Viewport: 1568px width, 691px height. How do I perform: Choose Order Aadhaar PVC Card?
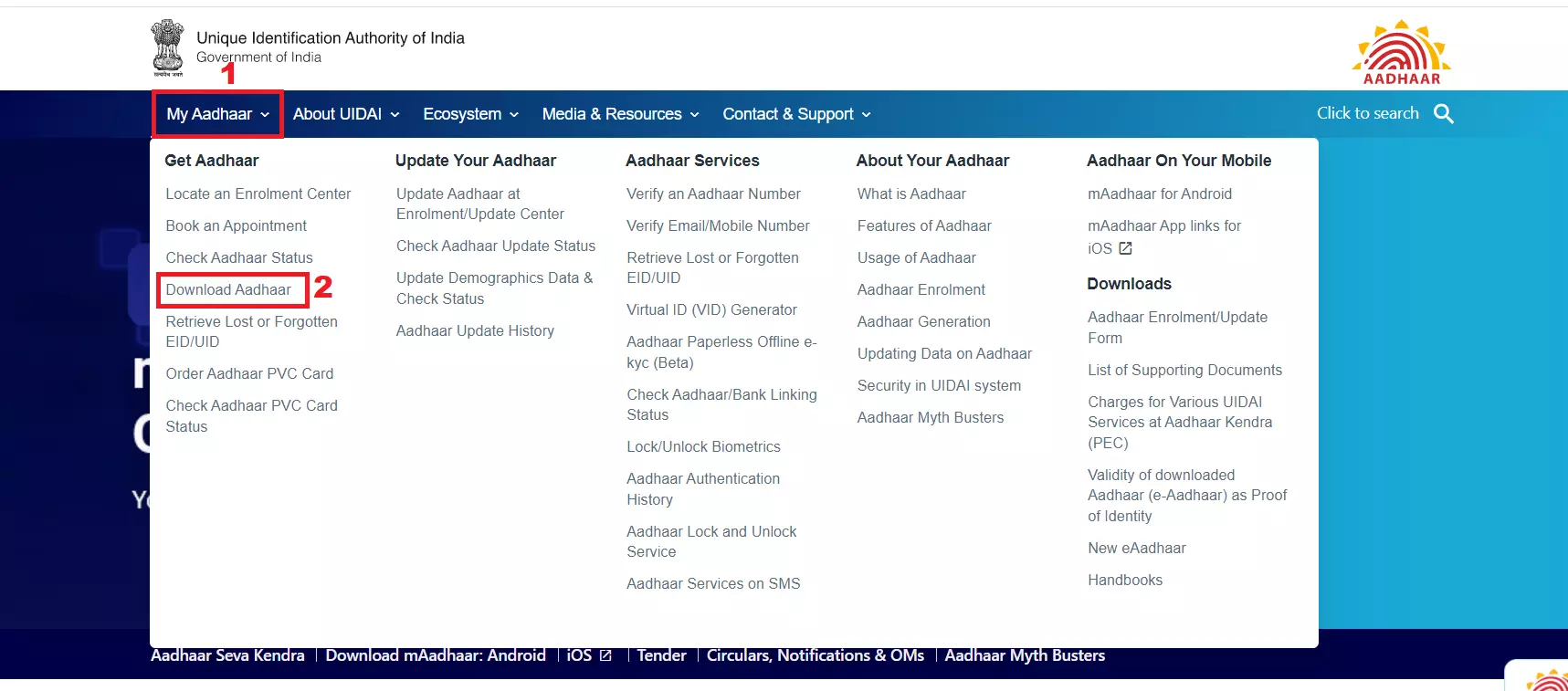[249, 373]
